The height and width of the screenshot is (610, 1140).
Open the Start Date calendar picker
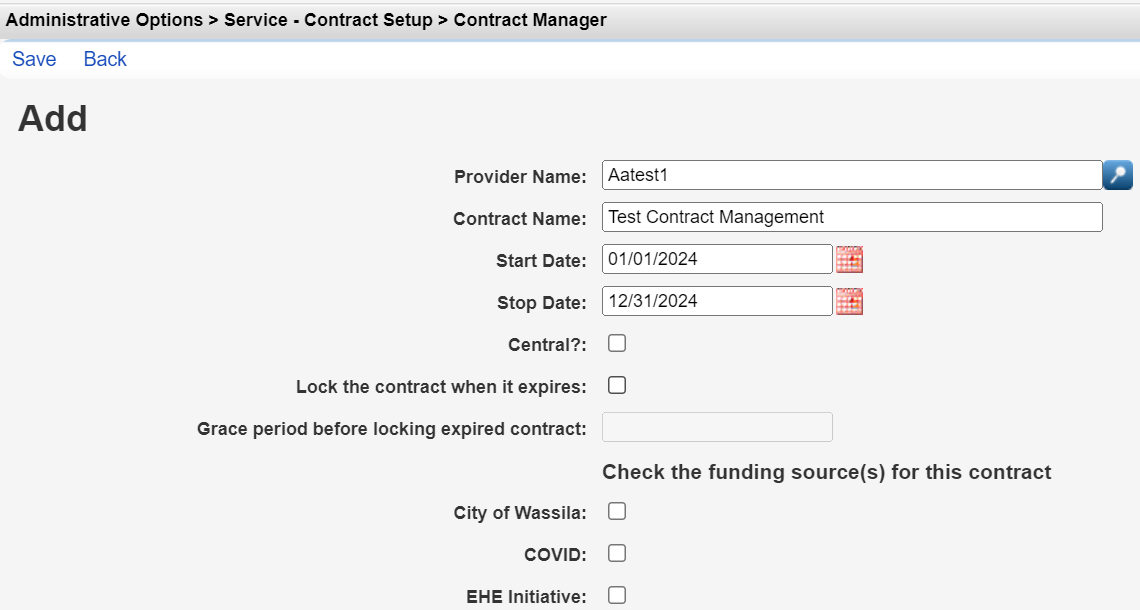pyautogui.click(x=849, y=260)
